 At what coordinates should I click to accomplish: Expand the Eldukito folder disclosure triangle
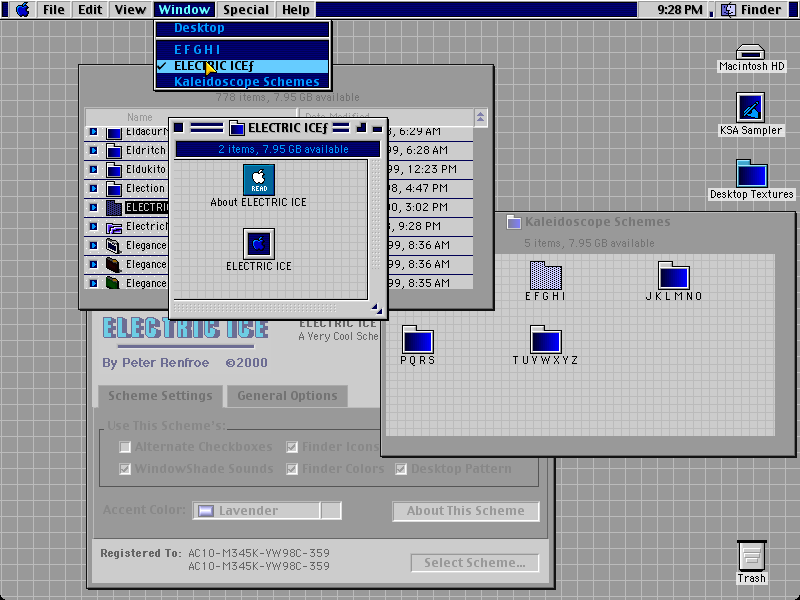93,169
